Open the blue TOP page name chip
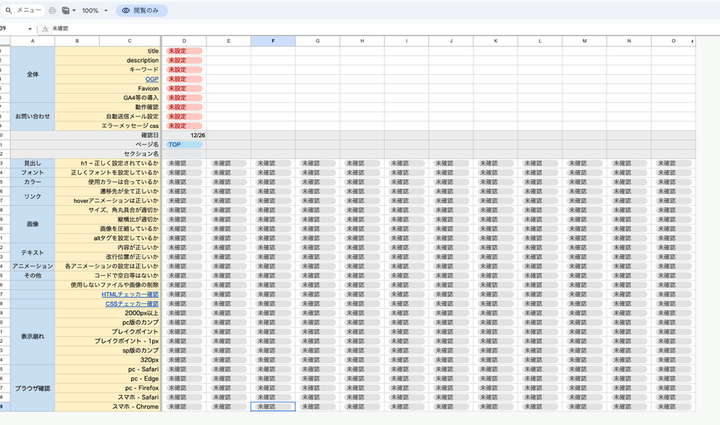The image size is (720, 425). point(184,144)
